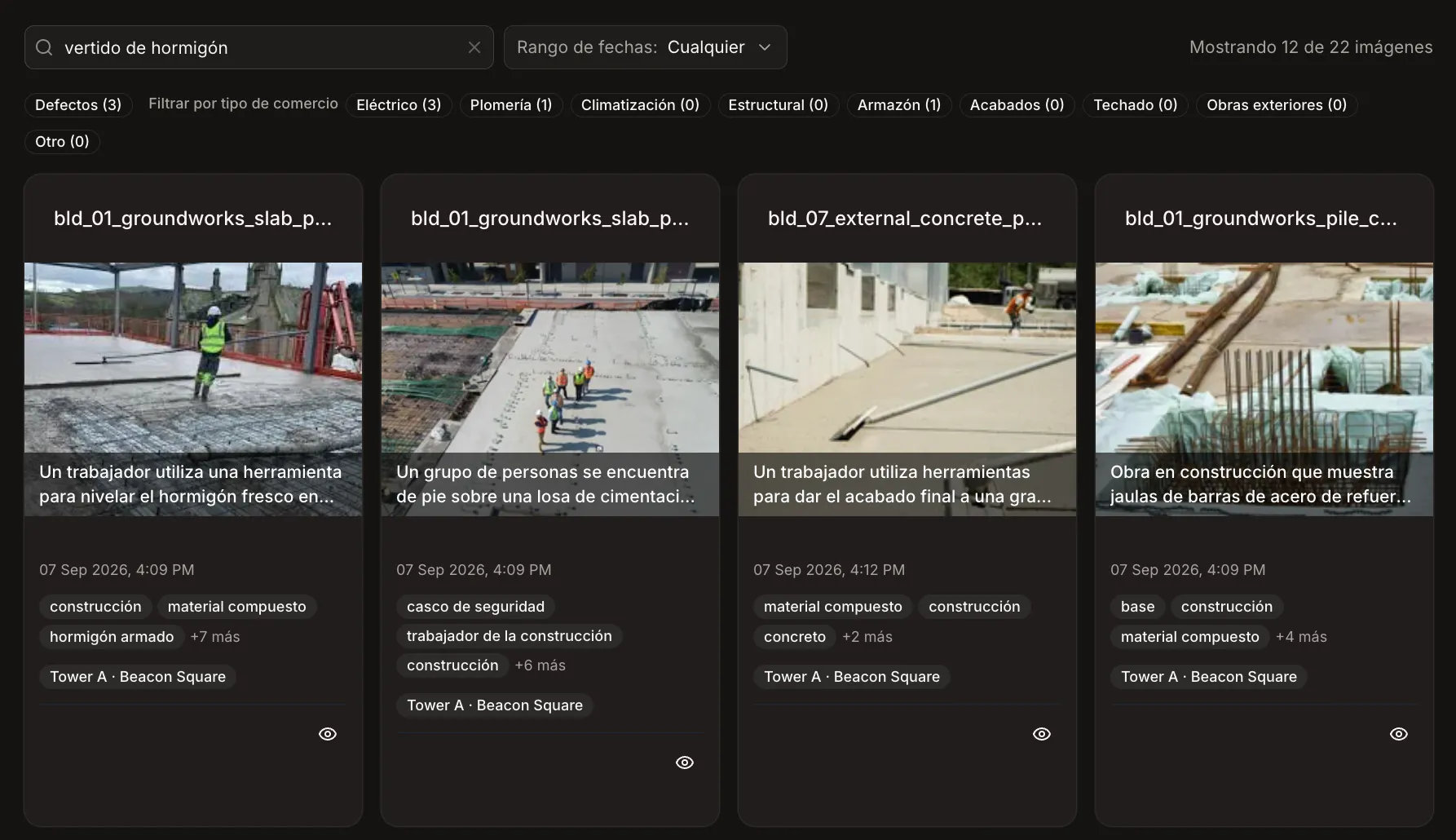Viewport: 1456px width, 840px height.
Task: Open thumbnail of worker leveling fresh concrete
Action: [x=193, y=389]
